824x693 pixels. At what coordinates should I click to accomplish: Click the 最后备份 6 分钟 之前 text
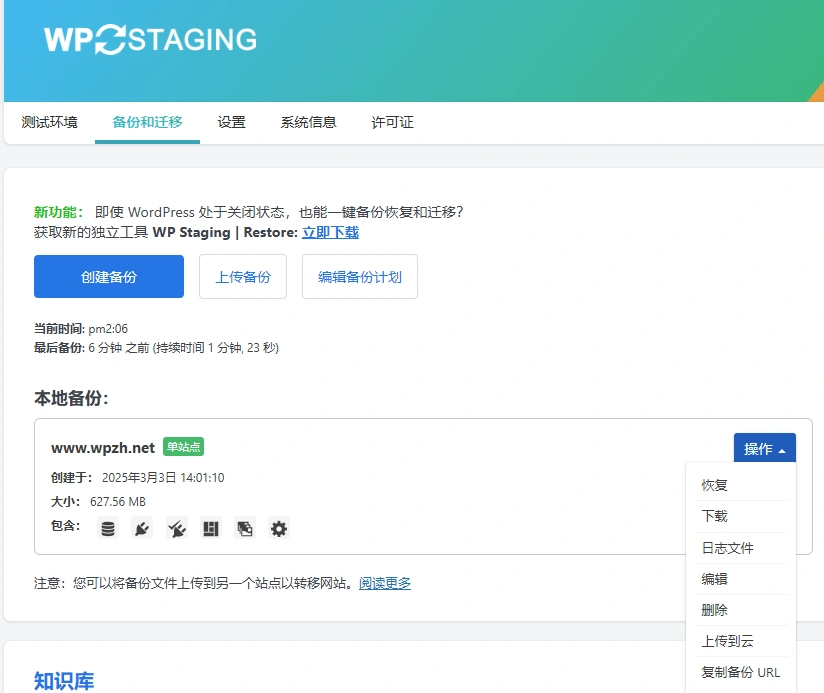coord(157,348)
